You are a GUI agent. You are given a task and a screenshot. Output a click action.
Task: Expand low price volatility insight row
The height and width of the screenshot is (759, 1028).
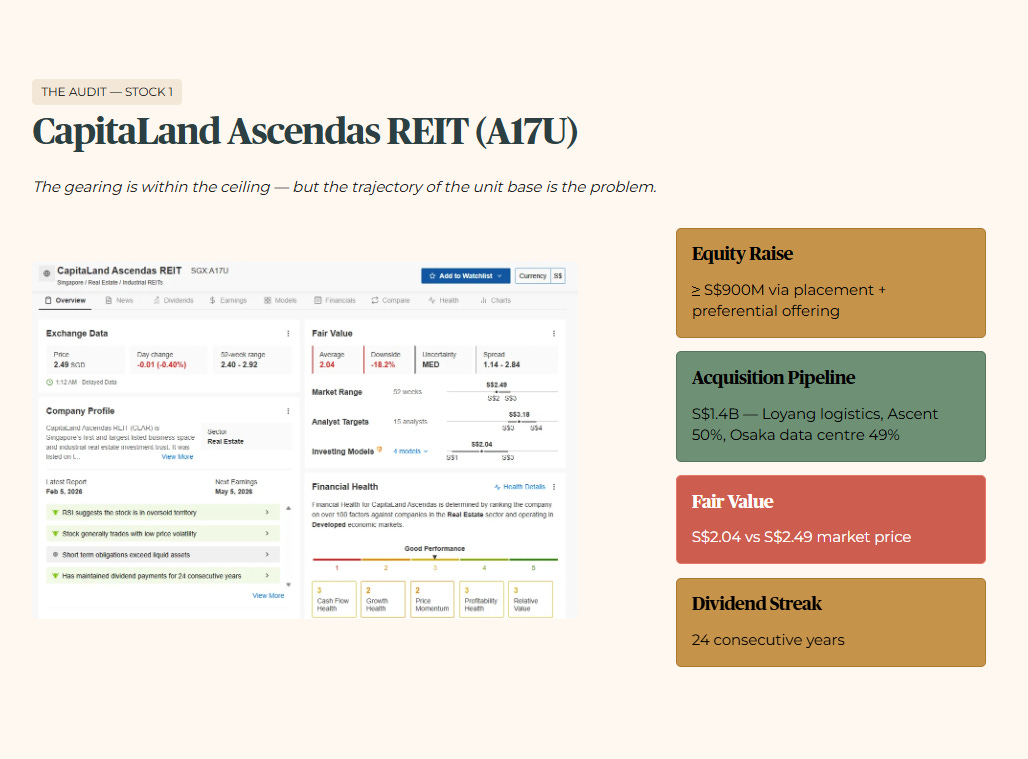pyautogui.click(x=163, y=534)
